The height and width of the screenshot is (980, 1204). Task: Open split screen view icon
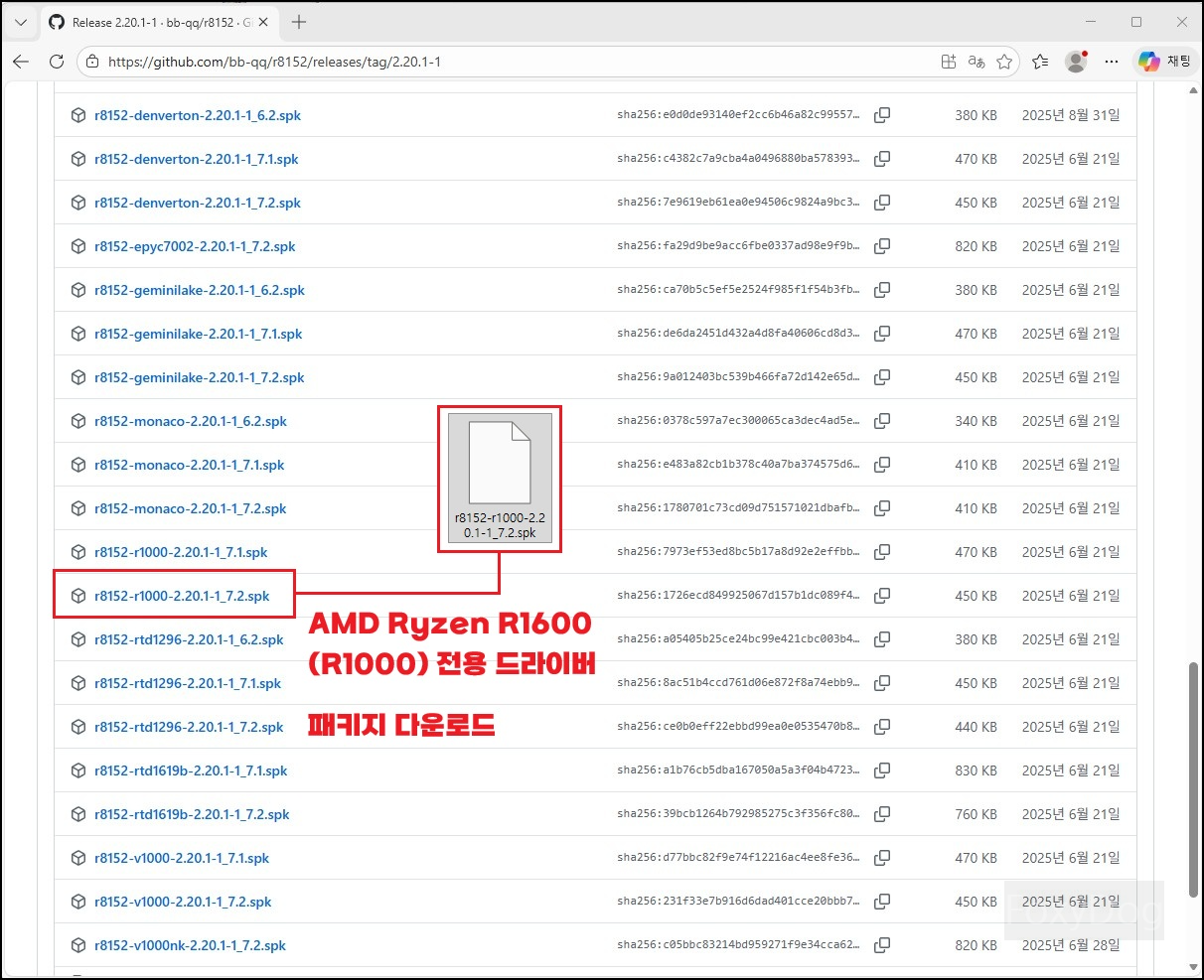point(949,62)
